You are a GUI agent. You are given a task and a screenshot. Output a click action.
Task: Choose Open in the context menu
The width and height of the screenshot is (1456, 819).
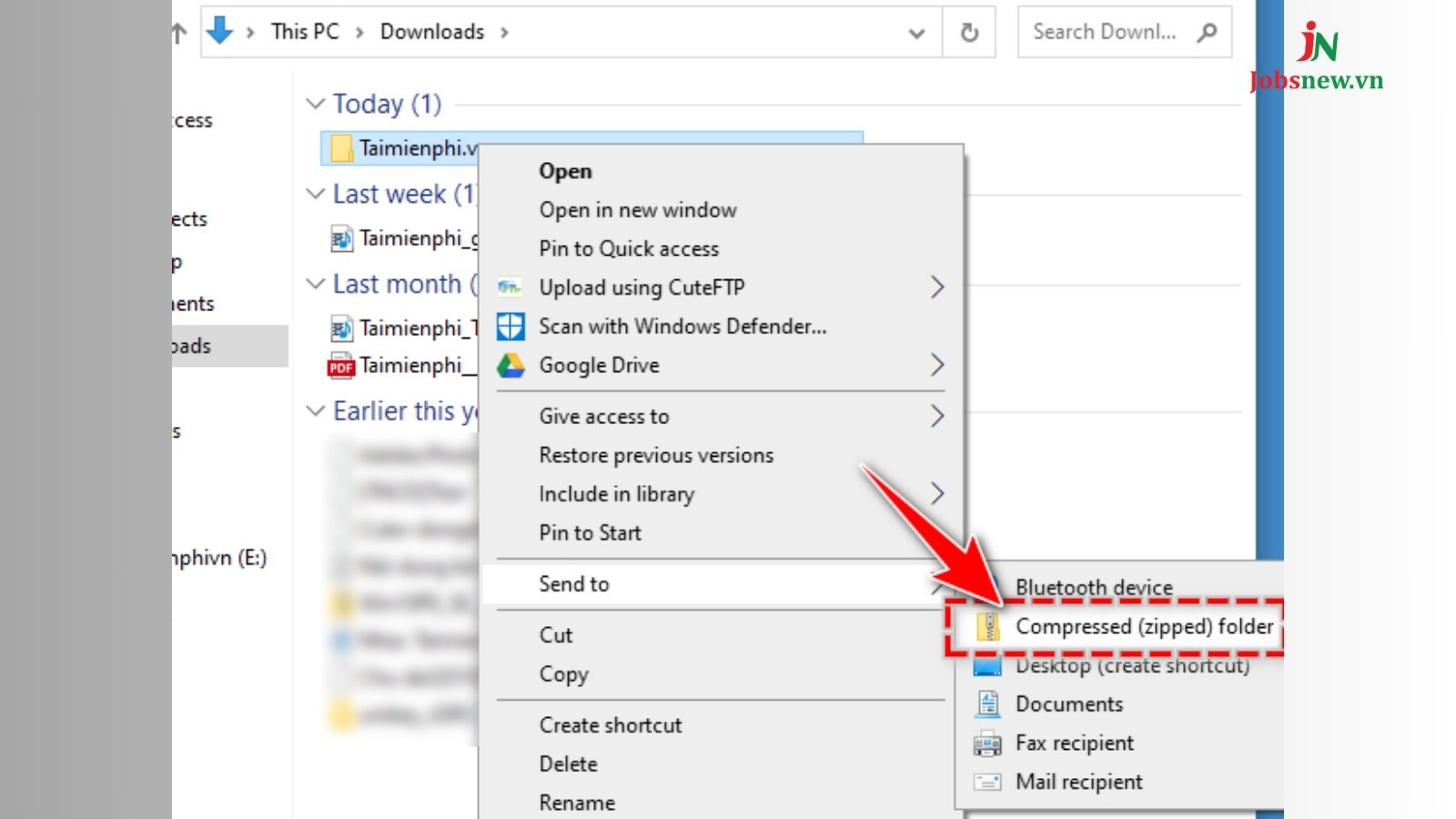tap(565, 171)
